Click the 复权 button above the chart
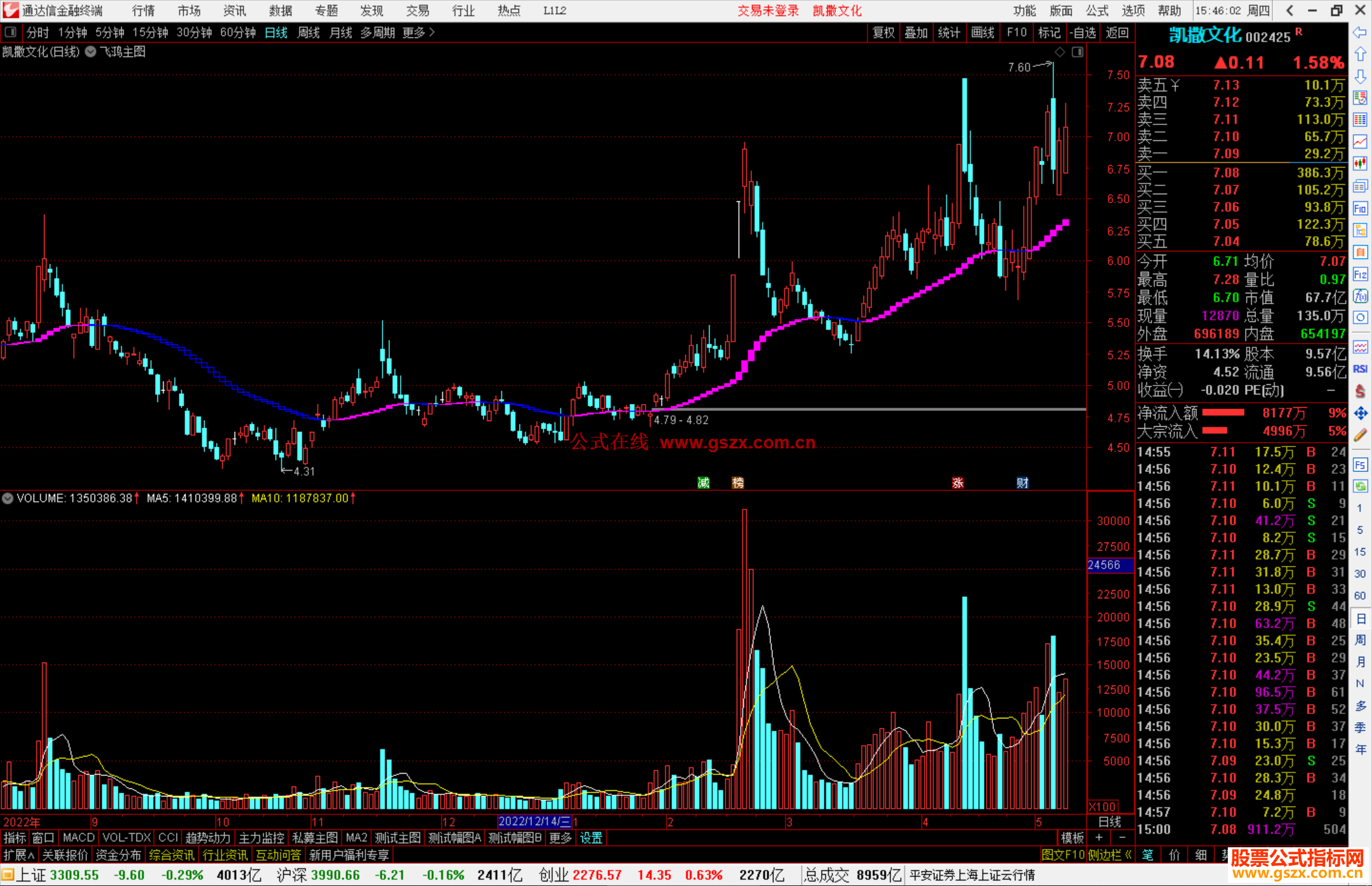 [883, 32]
